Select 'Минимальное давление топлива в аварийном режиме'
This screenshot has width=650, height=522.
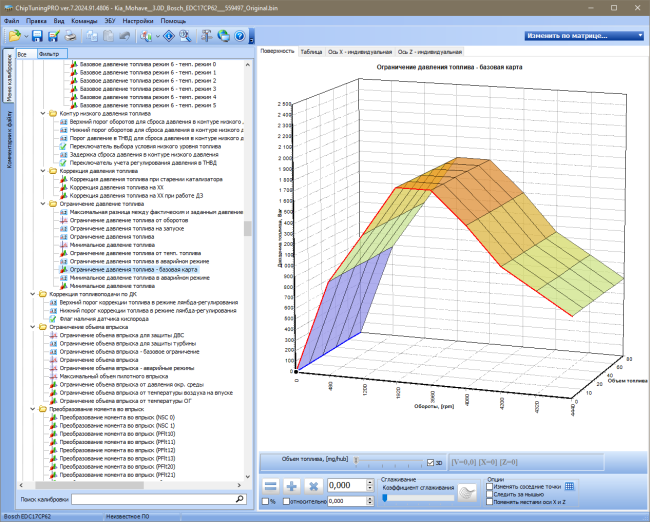pyautogui.click(x=140, y=278)
